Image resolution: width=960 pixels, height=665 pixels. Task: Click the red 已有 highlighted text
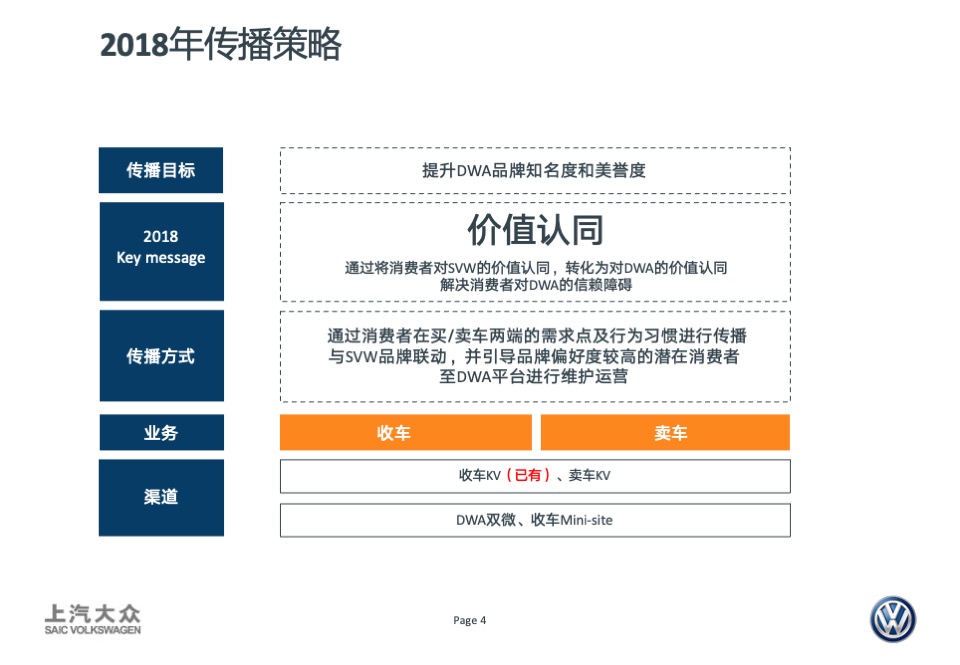[x=520, y=476]
